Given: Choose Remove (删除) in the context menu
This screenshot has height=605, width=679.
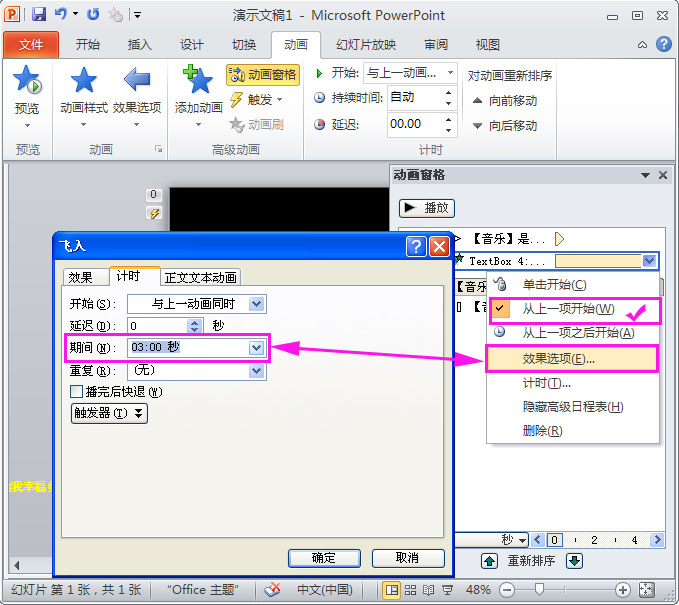Looking at the screenshot, I should click(x=573, y=431).
